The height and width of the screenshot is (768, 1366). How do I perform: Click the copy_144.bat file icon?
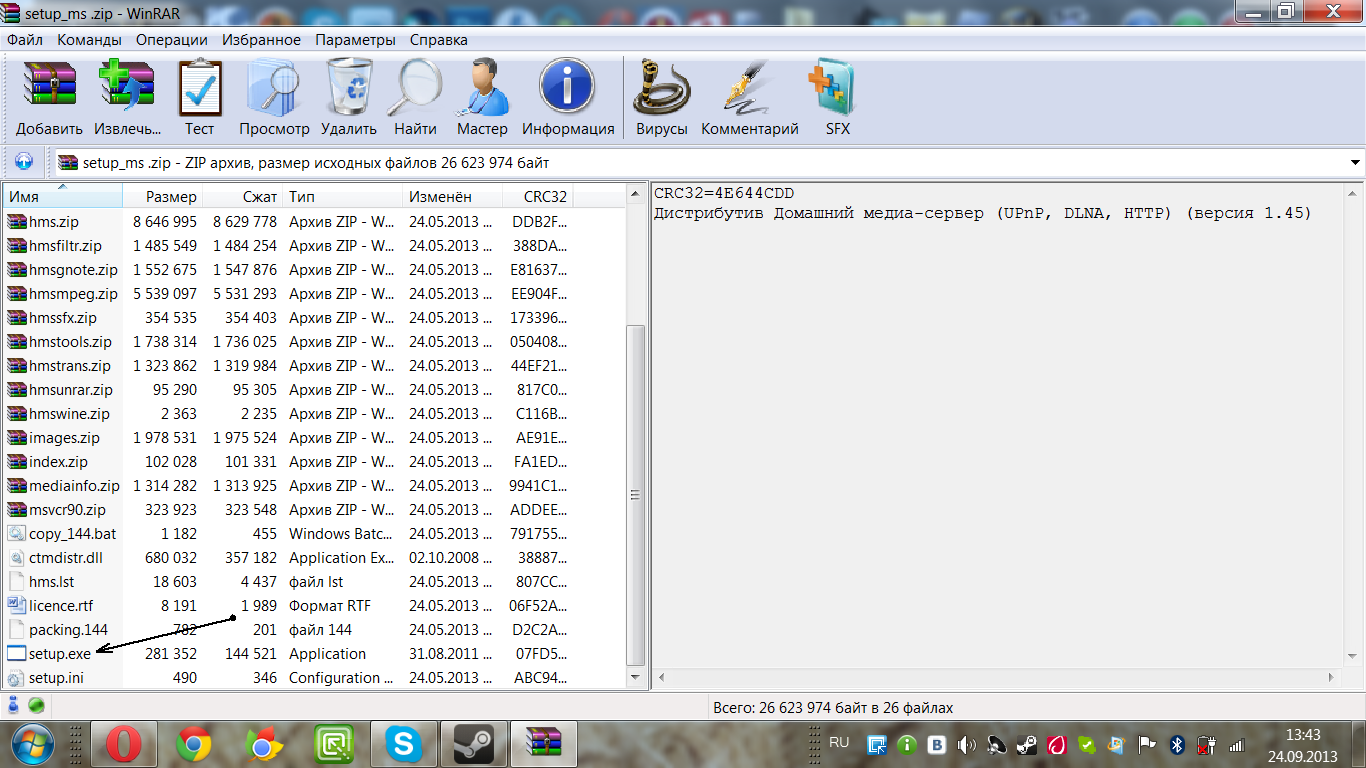pyautogui.click(x=16, y=534)
